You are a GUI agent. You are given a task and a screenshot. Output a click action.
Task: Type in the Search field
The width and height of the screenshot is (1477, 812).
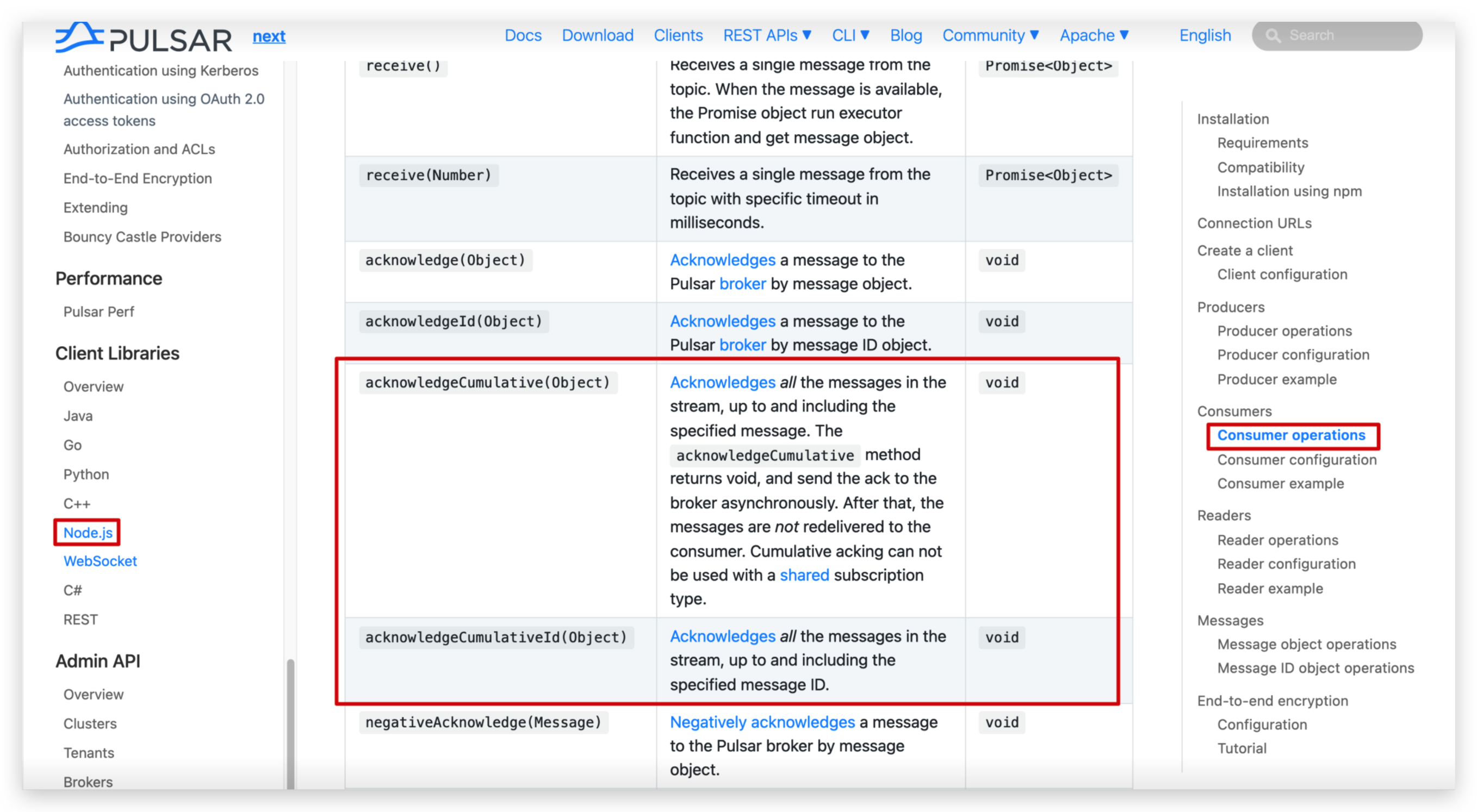point(1348,35)
